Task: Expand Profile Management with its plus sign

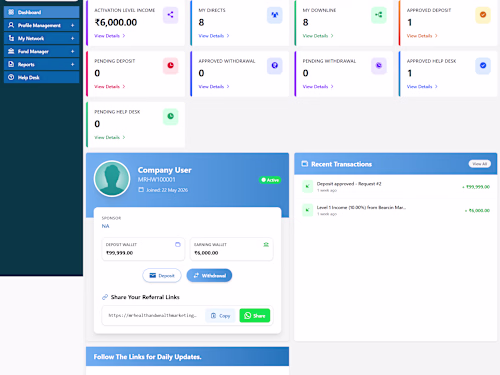Action: pos(72,25)
